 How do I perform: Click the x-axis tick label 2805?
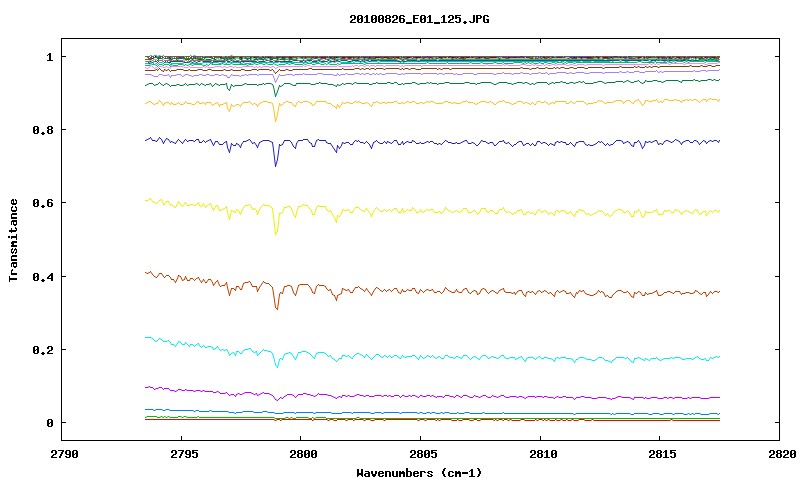coord(421,454)
